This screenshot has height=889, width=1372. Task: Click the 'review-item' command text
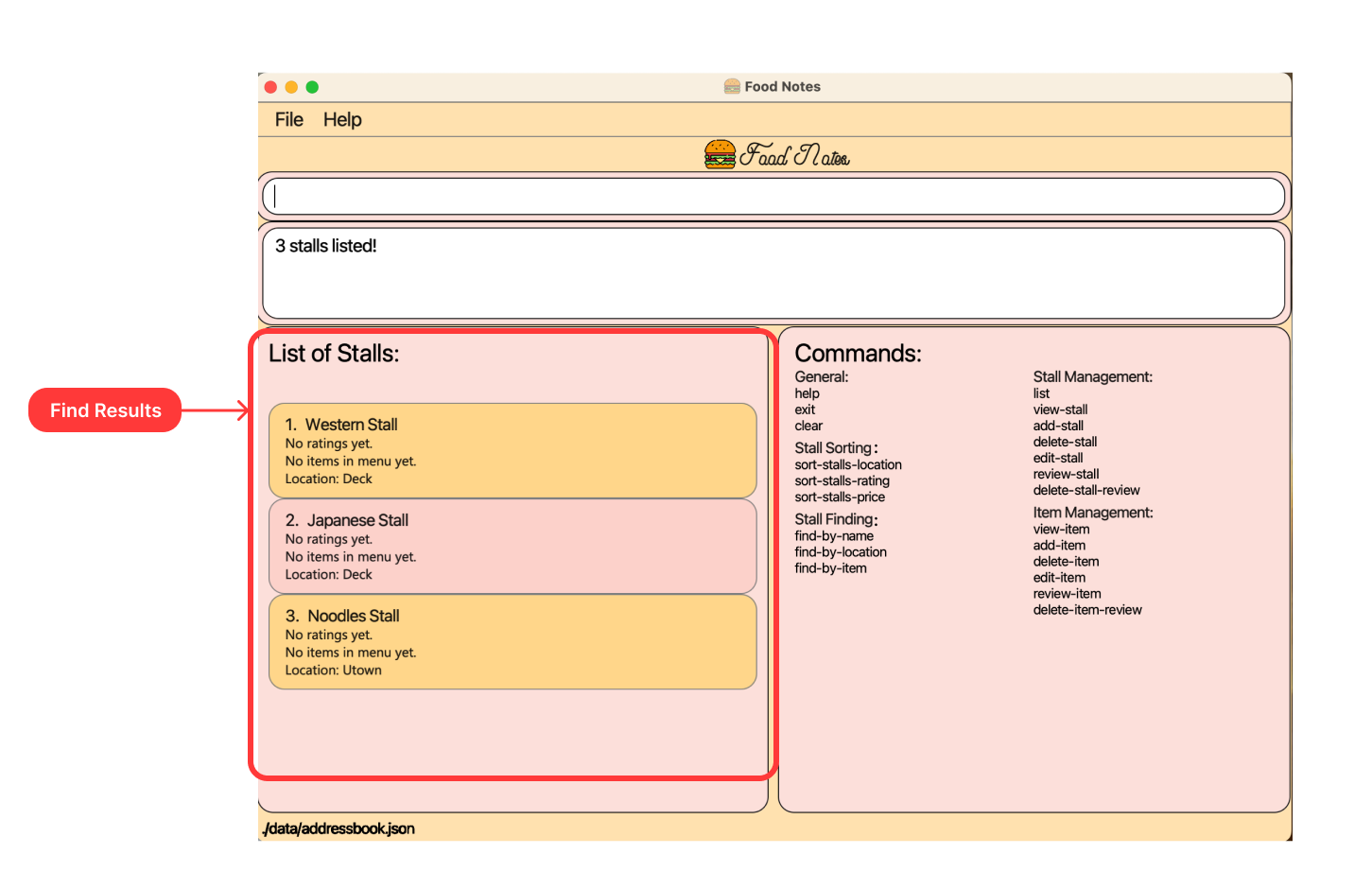(1067, 593)
